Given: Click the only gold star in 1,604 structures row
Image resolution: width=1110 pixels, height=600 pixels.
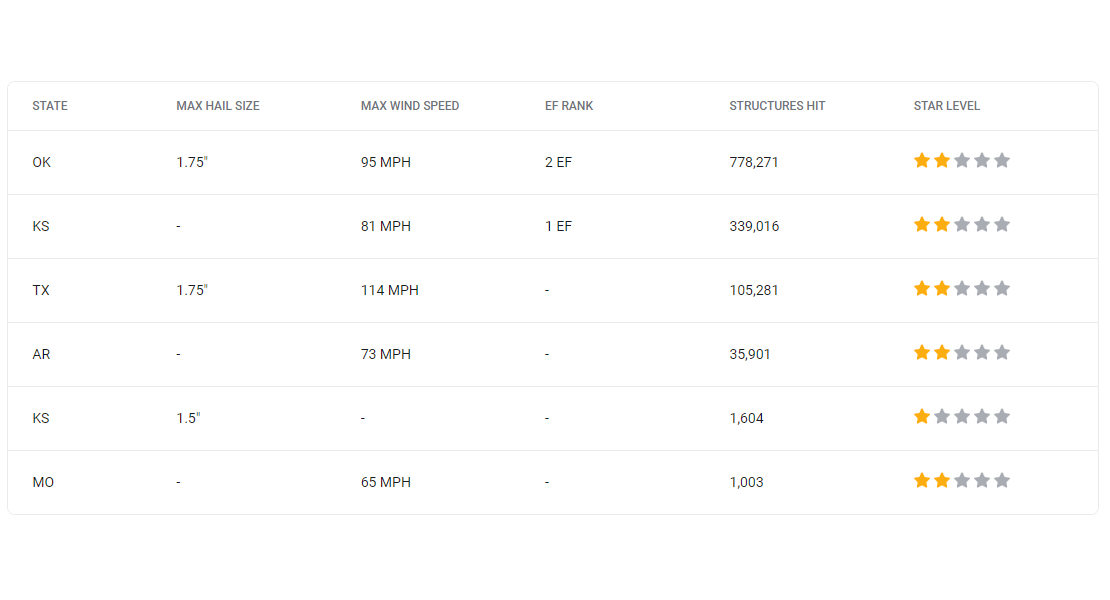Looking at the screenshot, I should [922, 417].
